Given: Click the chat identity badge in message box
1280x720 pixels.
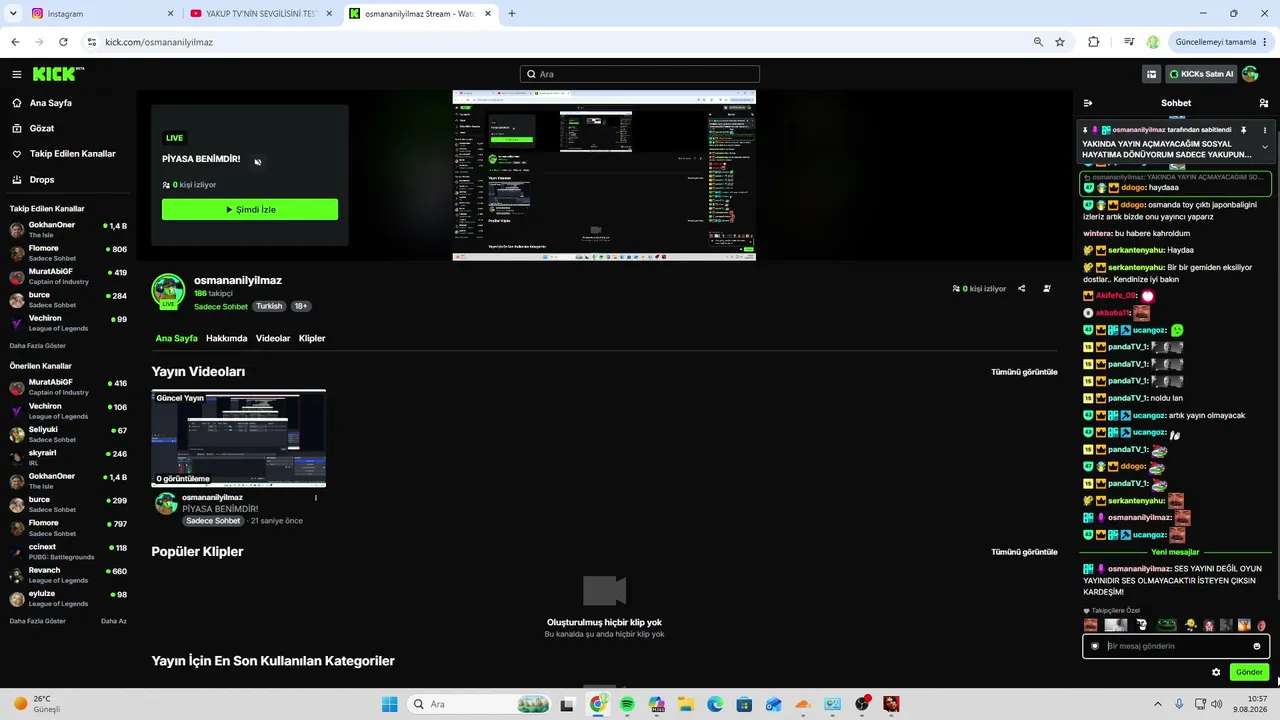Looking at the screenshot, I should [1095, 646].
